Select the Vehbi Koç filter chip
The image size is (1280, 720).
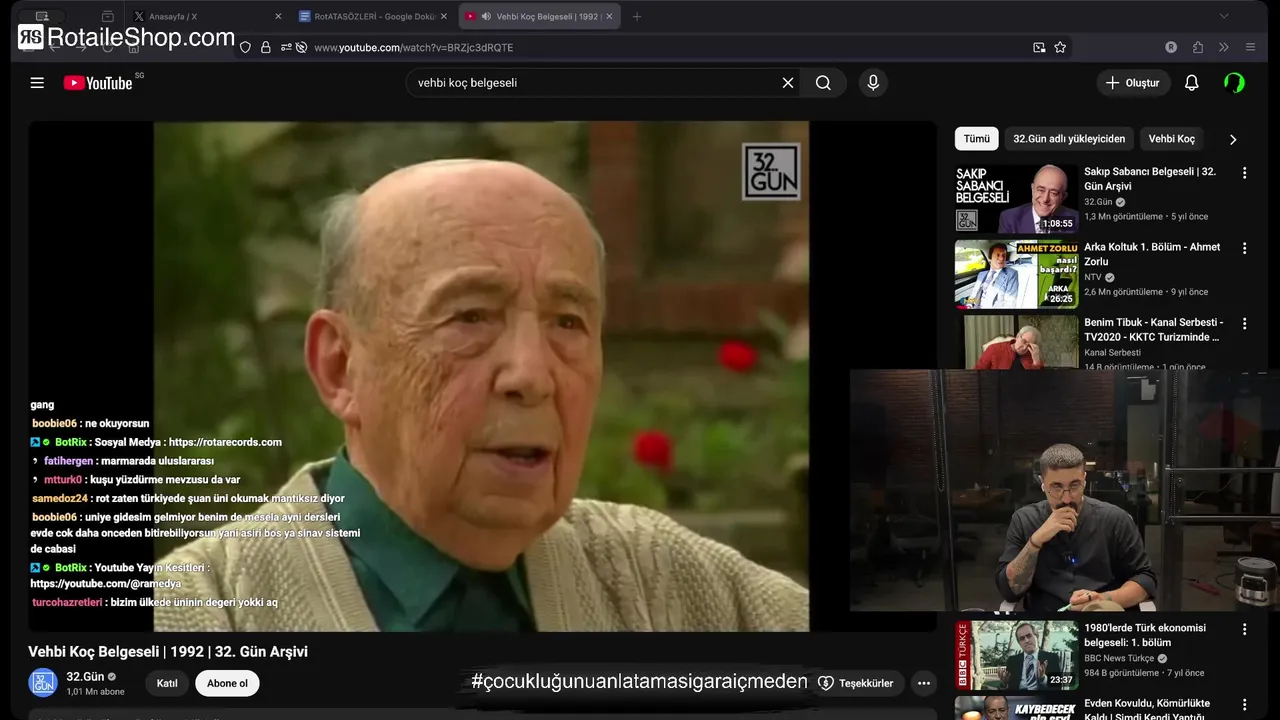point(1171,139)
